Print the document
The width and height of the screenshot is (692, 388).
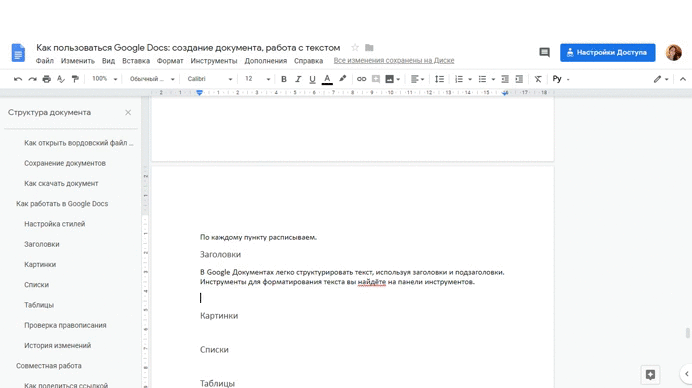[46, 79]
